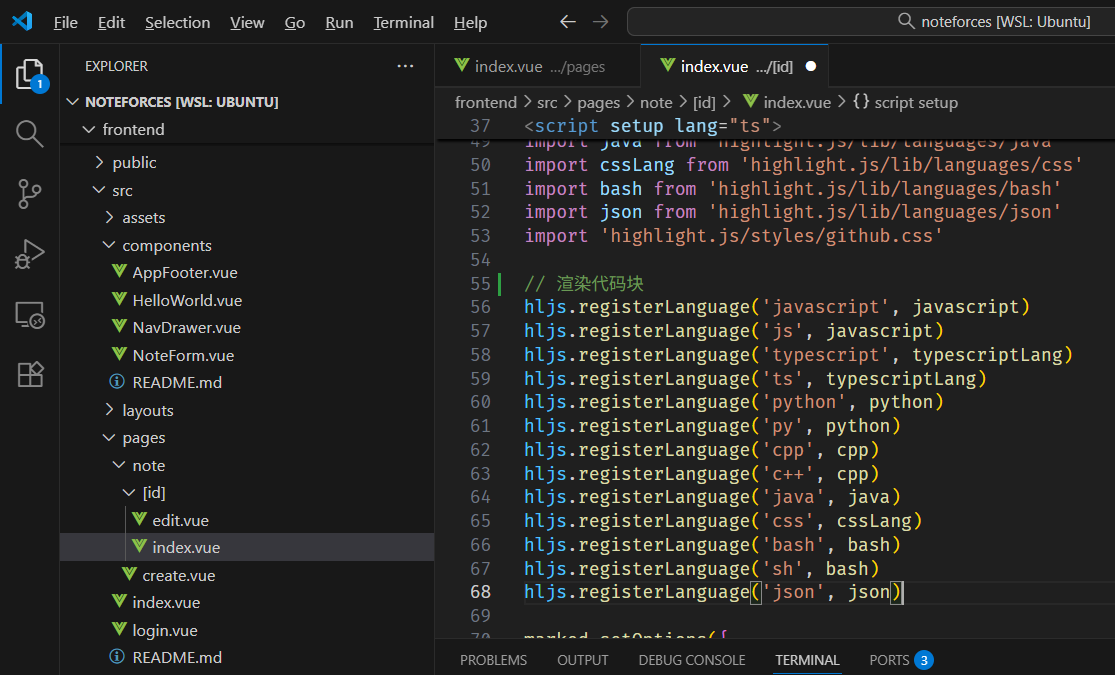Switch to index.vue .../pages tab
This screenshot has width=1115, height=675.
click(x=538, y=66)
